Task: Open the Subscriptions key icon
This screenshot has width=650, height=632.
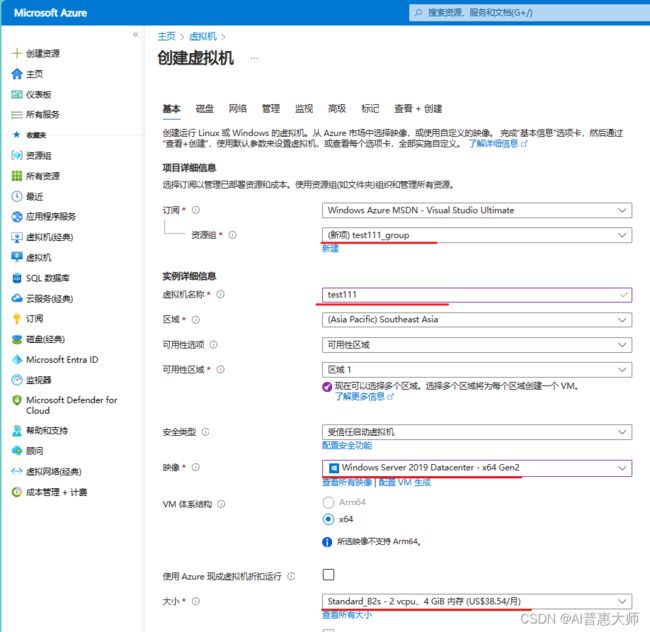Action: pyautogui.click(x=17, y=318)
